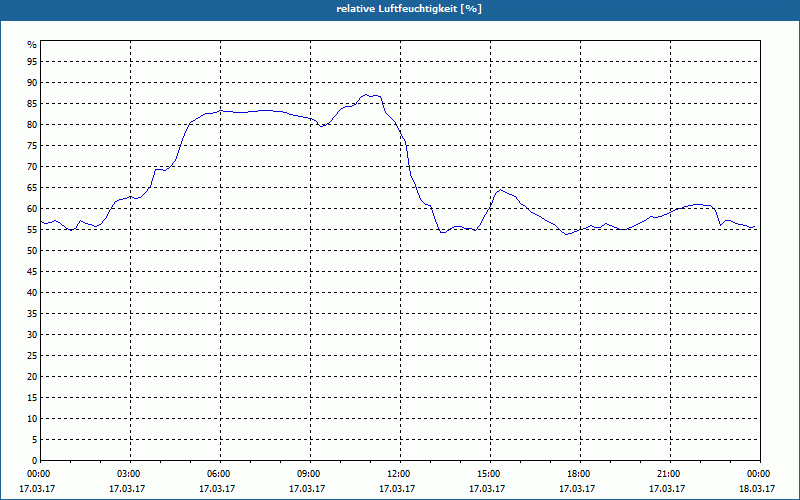Pick the 35 y-axis tick label
Image resolution: width=800 pixels, height=500 pixels.
(x=32, y=314)
